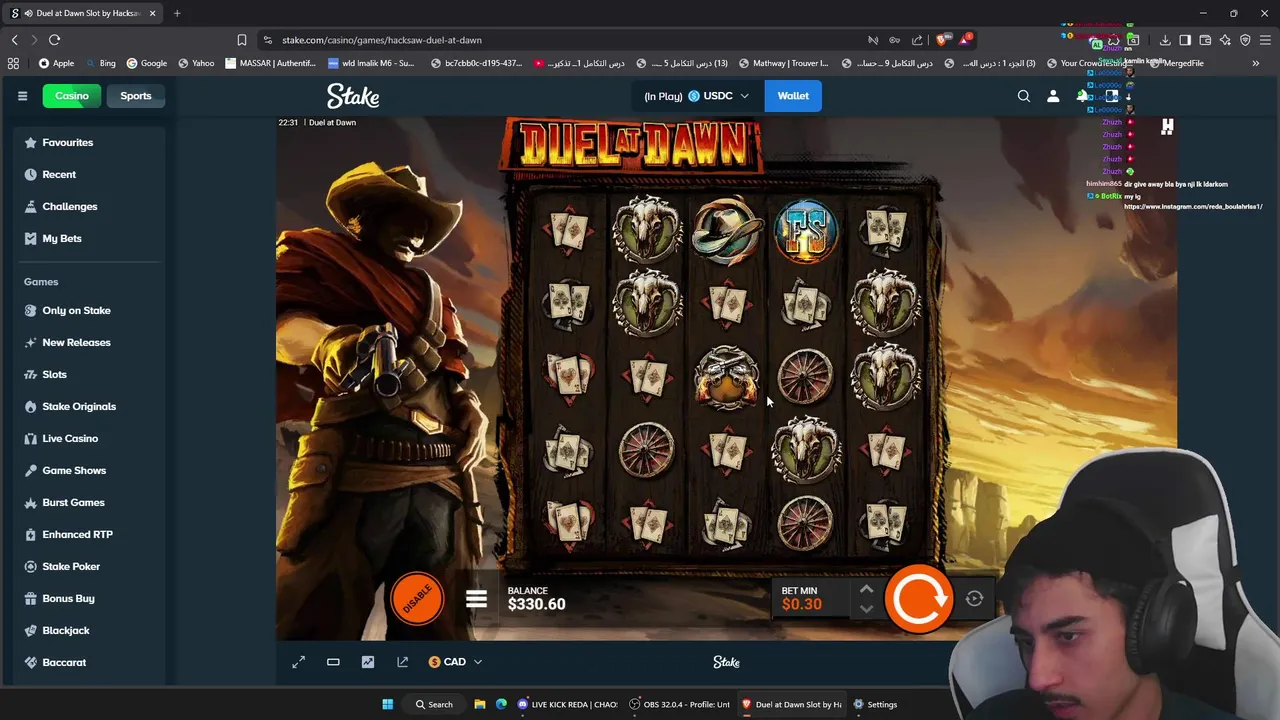Open autoplay settings beside the spin button
The width and height of the screenshot is (1280, 720).
coord(974,599)
